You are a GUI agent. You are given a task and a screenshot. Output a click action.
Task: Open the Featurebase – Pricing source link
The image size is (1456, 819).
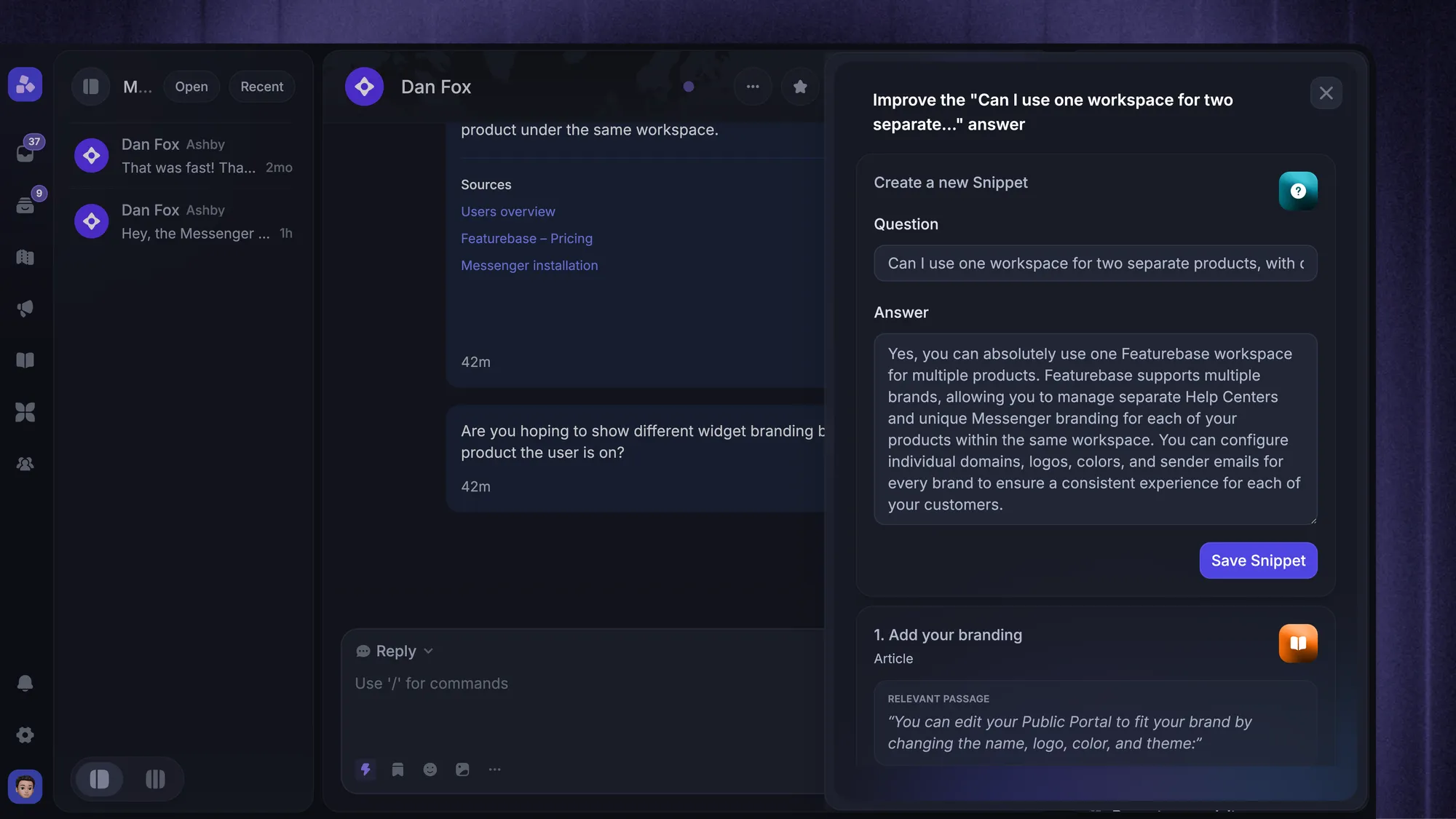click(x=526, y=239)
